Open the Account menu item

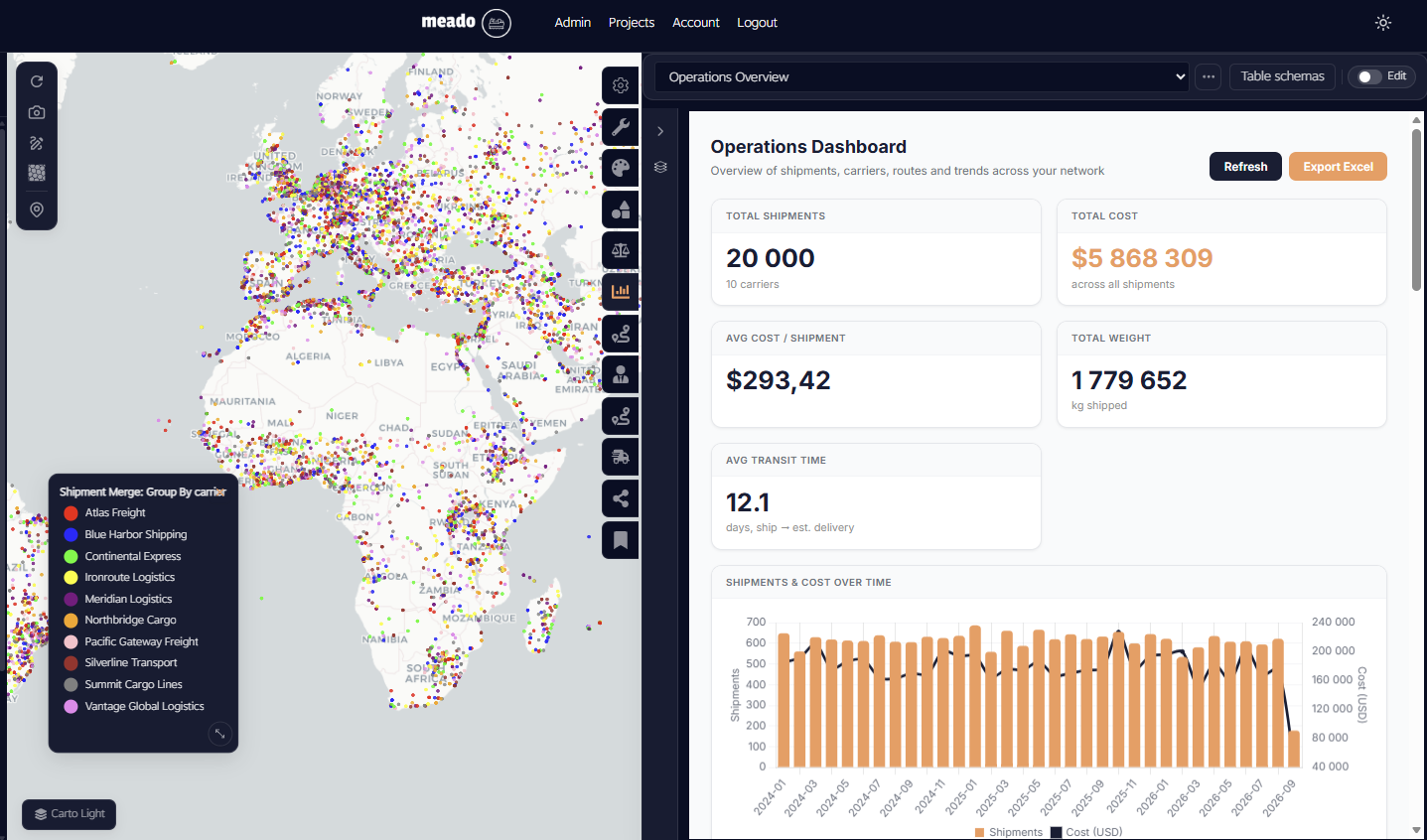(696, 22)
